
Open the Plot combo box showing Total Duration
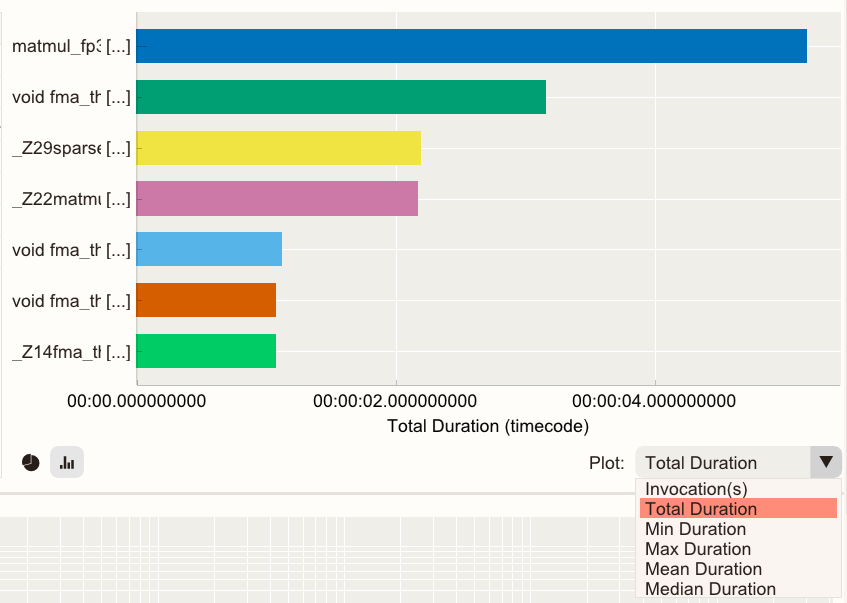724,462
